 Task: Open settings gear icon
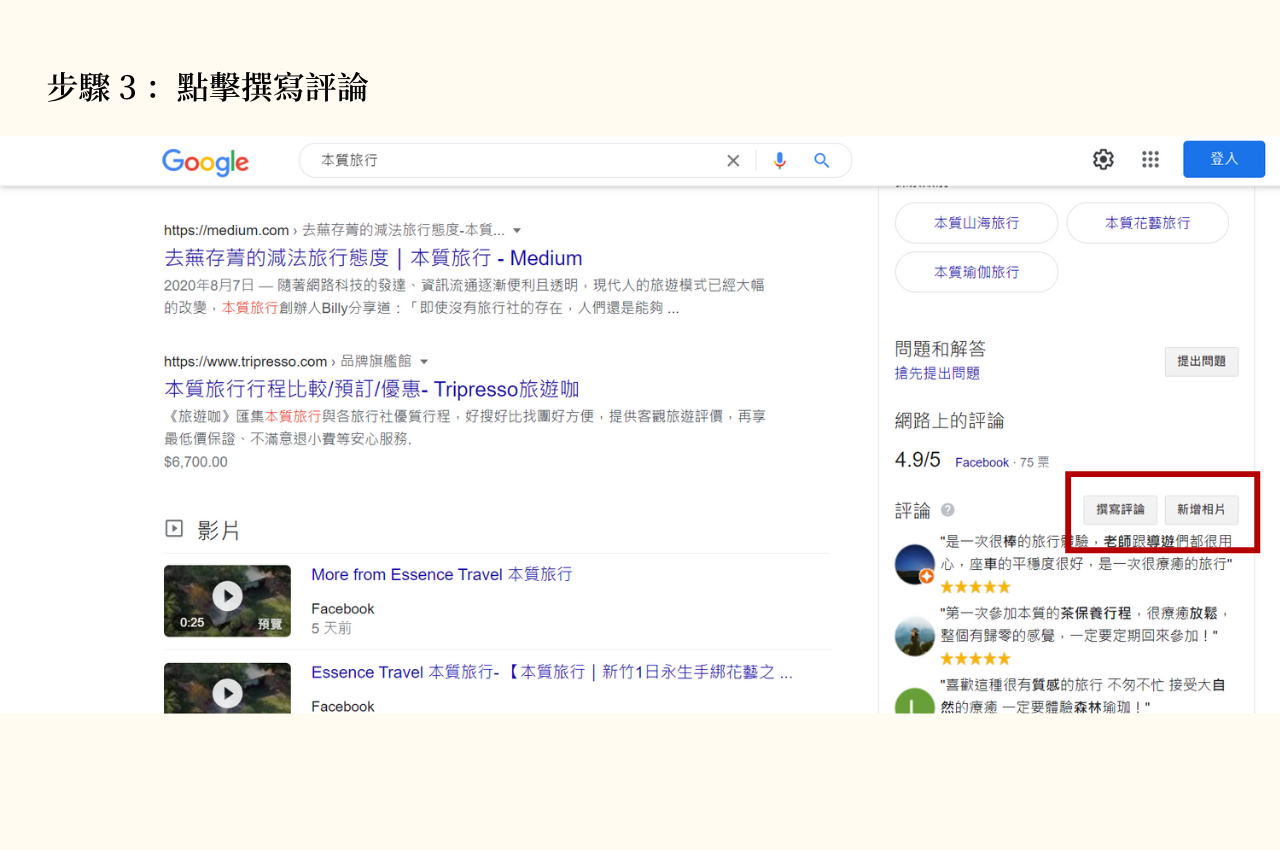click(x=1103, y=160)
